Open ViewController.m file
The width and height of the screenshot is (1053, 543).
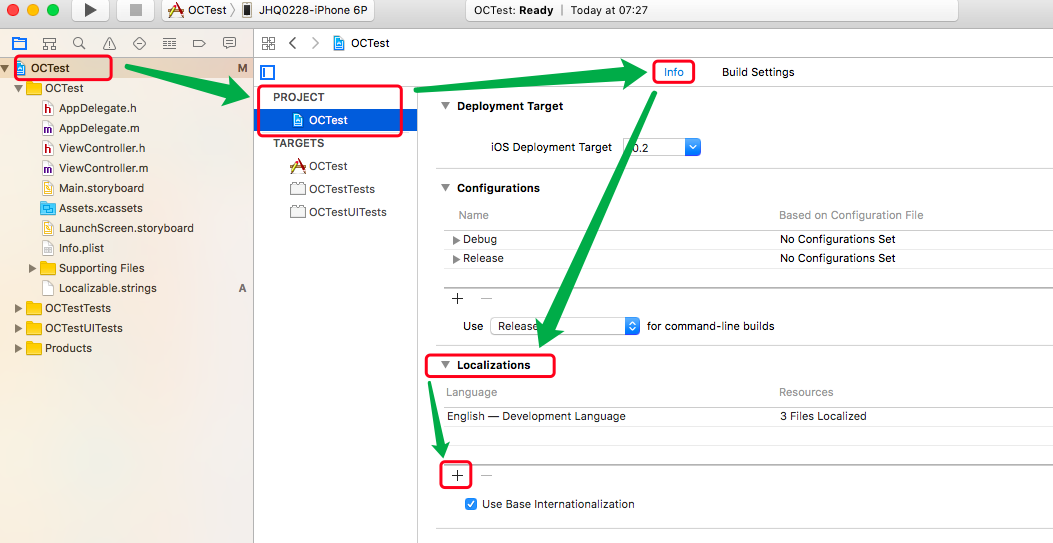coord(103,168)
